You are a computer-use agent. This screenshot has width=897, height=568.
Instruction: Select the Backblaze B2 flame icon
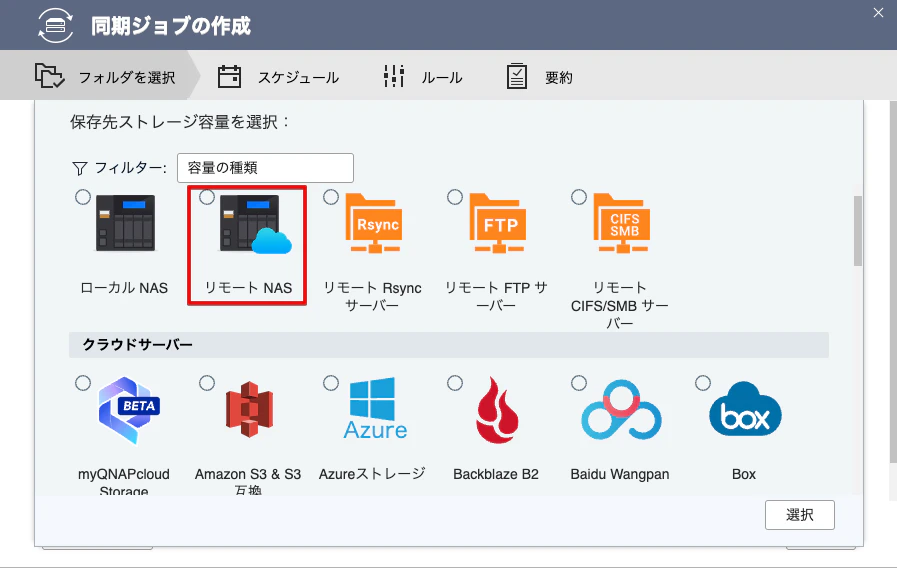(497, 410)
